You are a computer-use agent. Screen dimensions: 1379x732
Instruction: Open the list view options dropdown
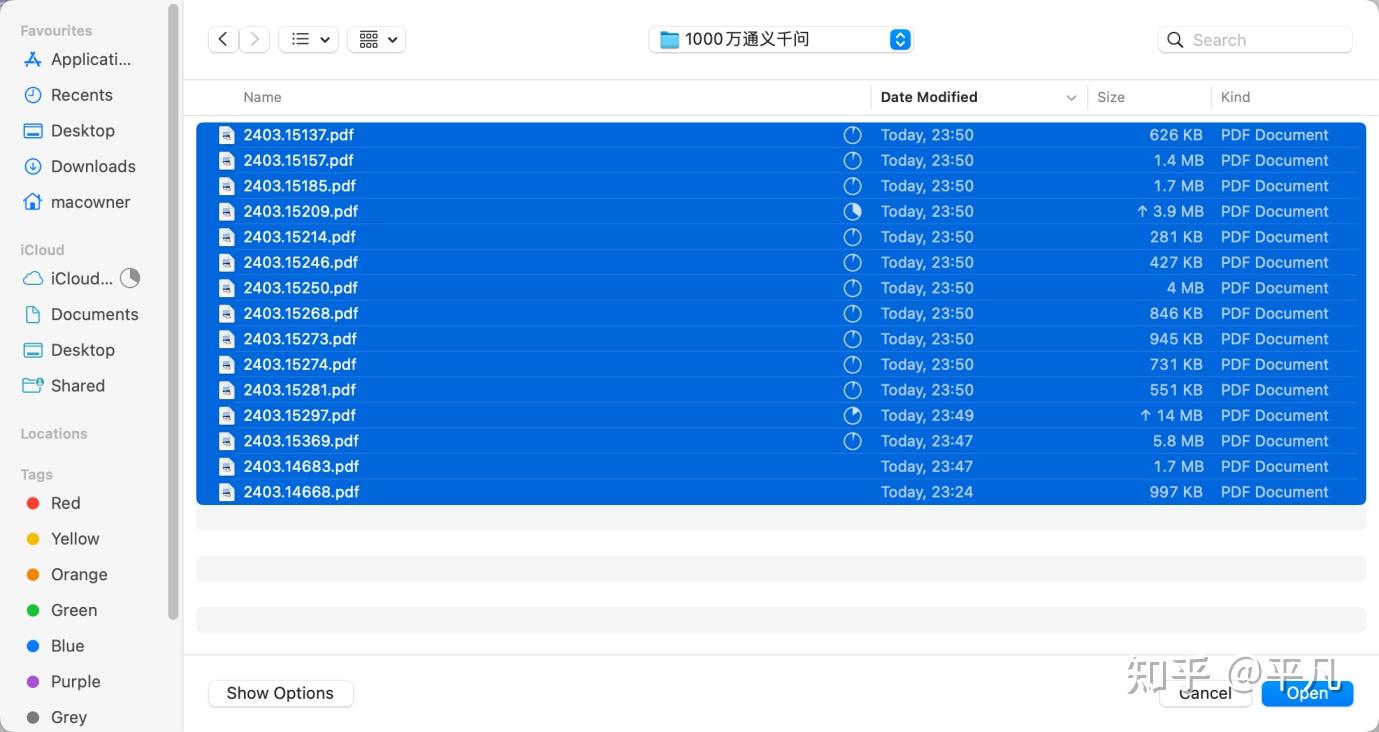point(309,39)
